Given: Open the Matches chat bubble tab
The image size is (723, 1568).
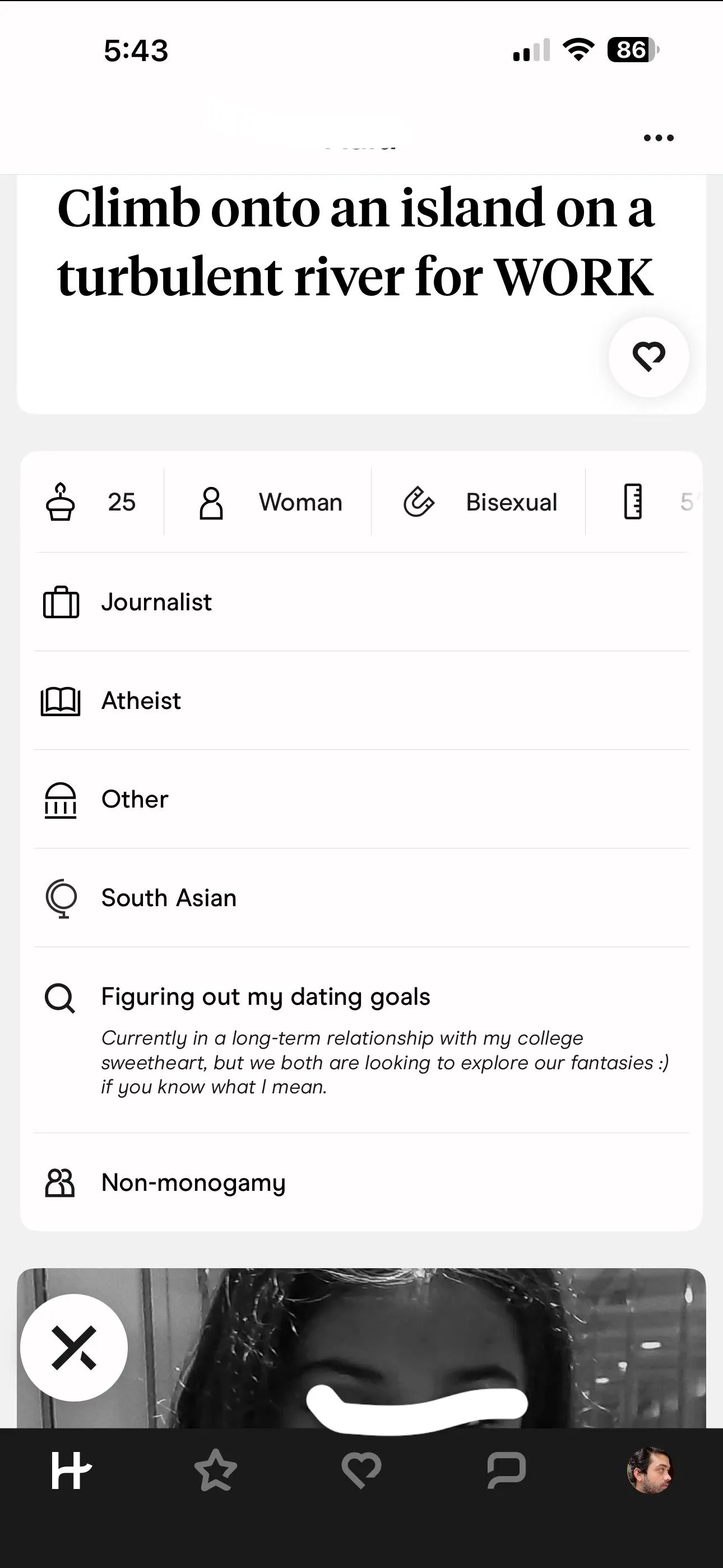Looking at the screenshot, I should pos(506,1470).
